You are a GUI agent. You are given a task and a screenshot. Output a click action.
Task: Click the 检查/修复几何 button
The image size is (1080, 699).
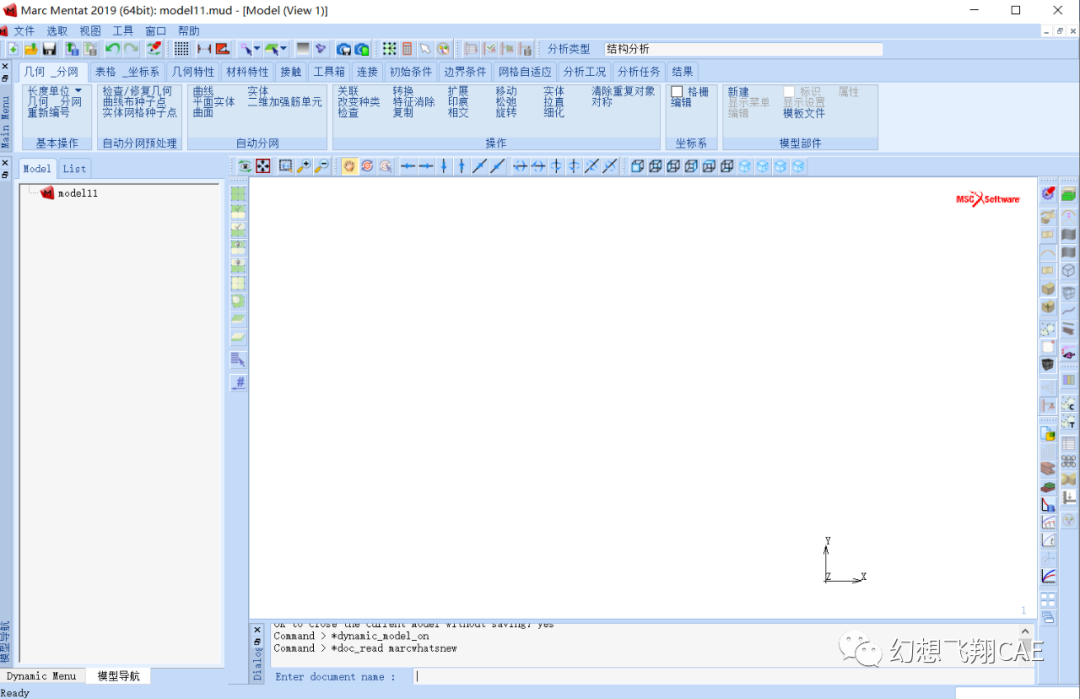[x=137, y=91]
